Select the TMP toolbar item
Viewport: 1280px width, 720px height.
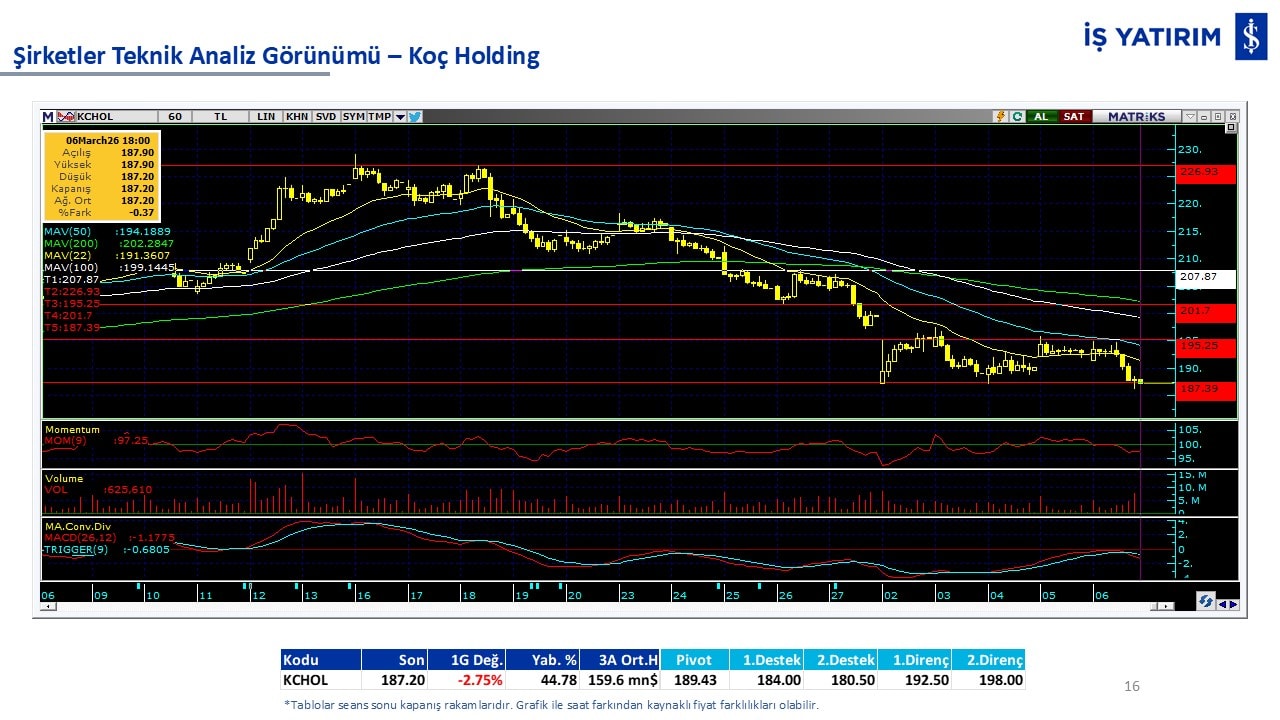379,116
